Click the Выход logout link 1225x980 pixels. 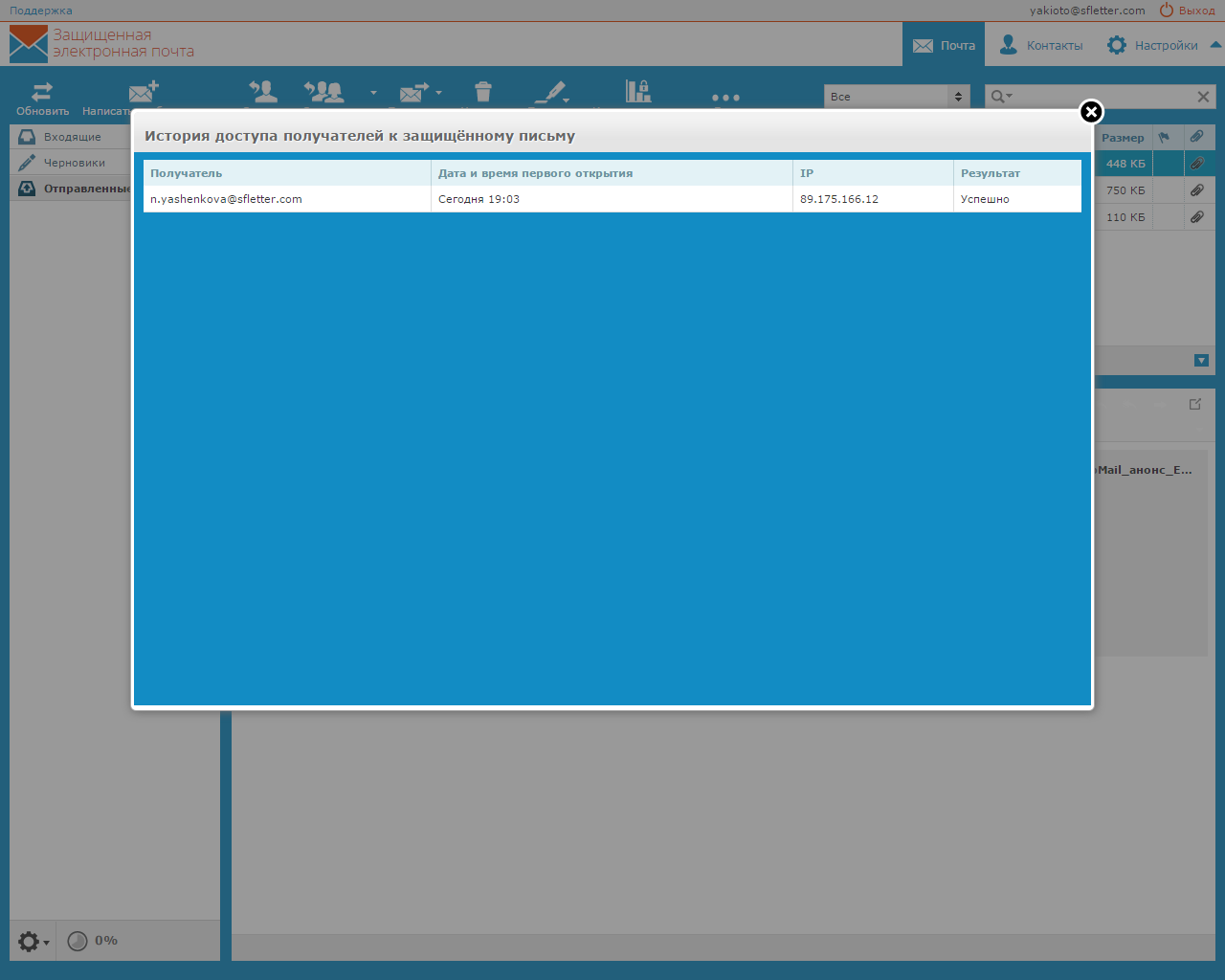point(1187,11)
